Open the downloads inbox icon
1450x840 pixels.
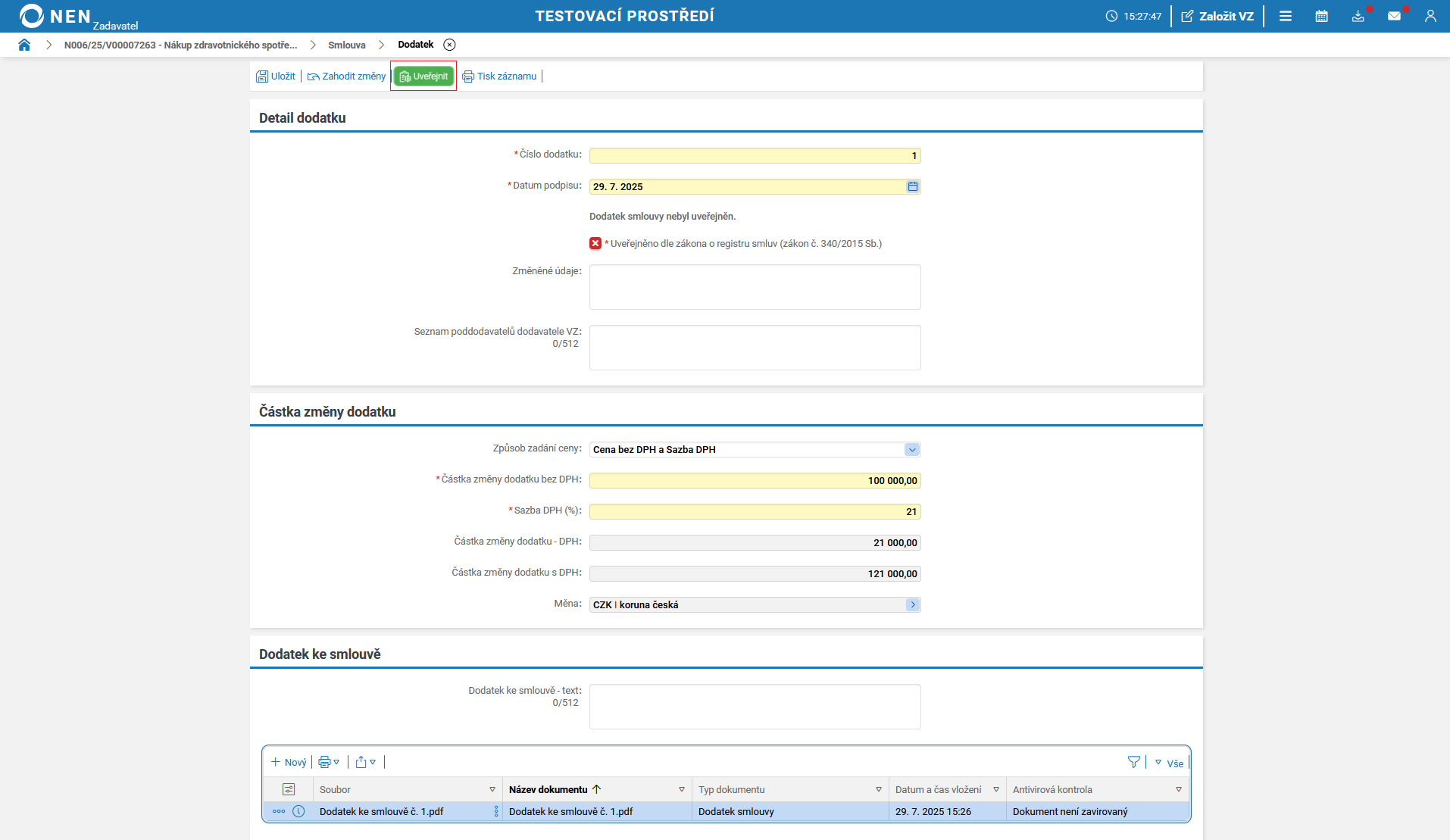[x=1358, y=16]
